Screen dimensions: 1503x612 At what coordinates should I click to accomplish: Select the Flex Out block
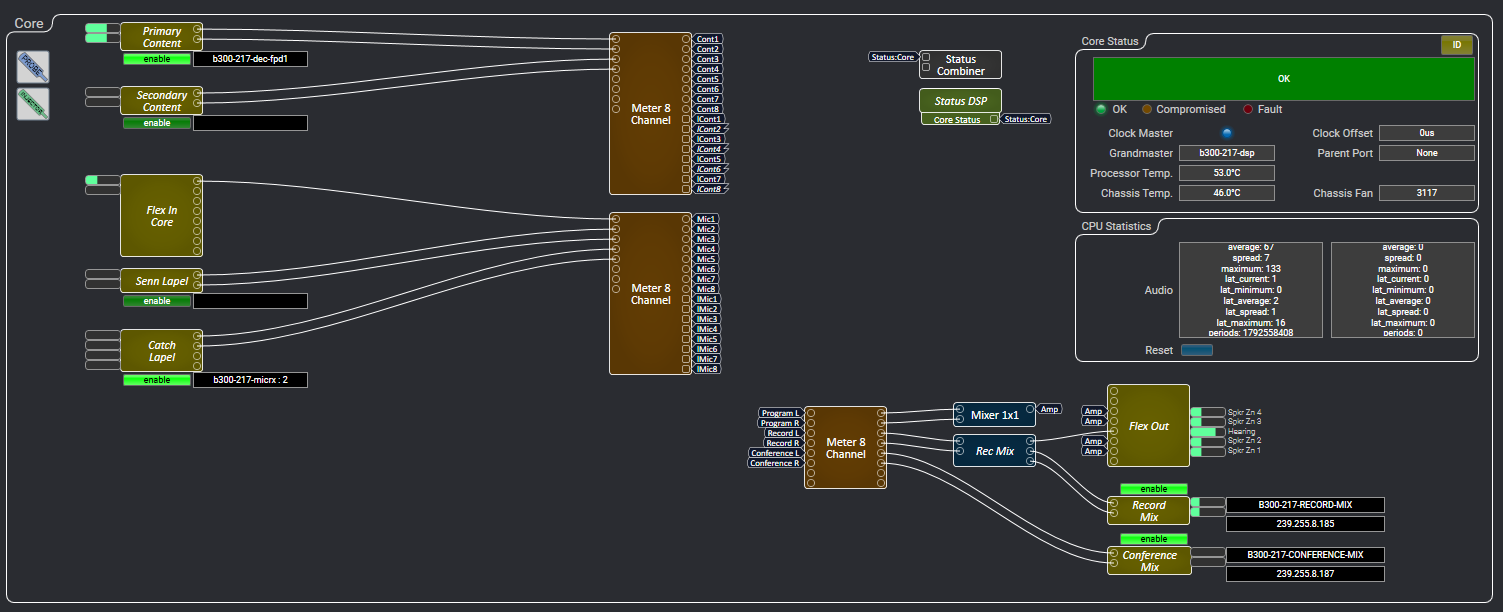[1148, 426]
